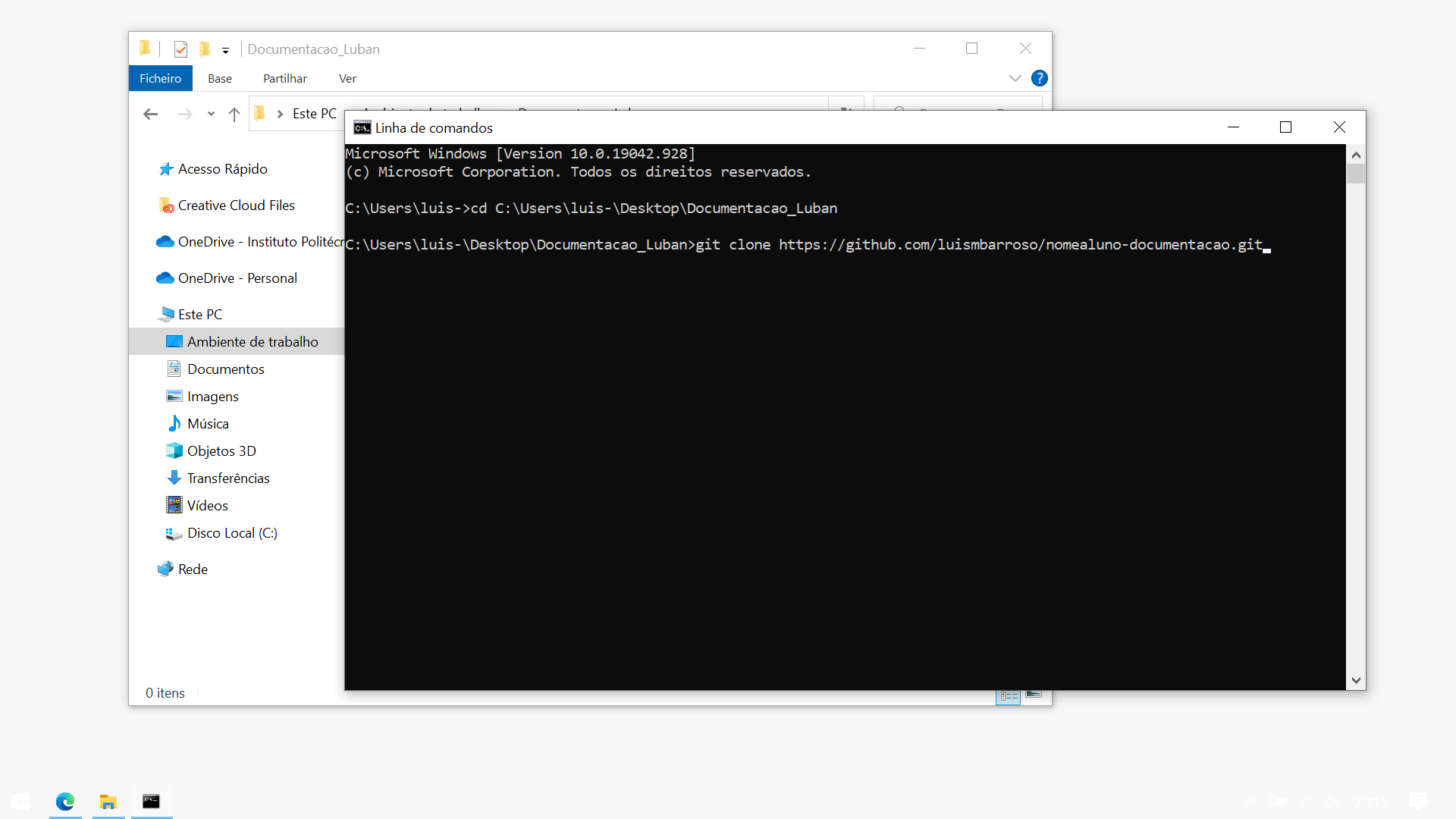1456x819 pixels.
Task: Open Microsoft Edge from taskbar
Action: click(65, 802)
